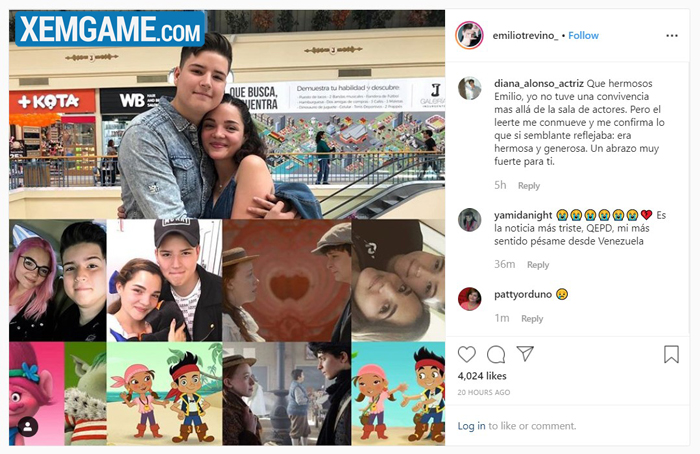Click the Log in link
The width and height of the screenshot is (700, 454).
(471, 426)
